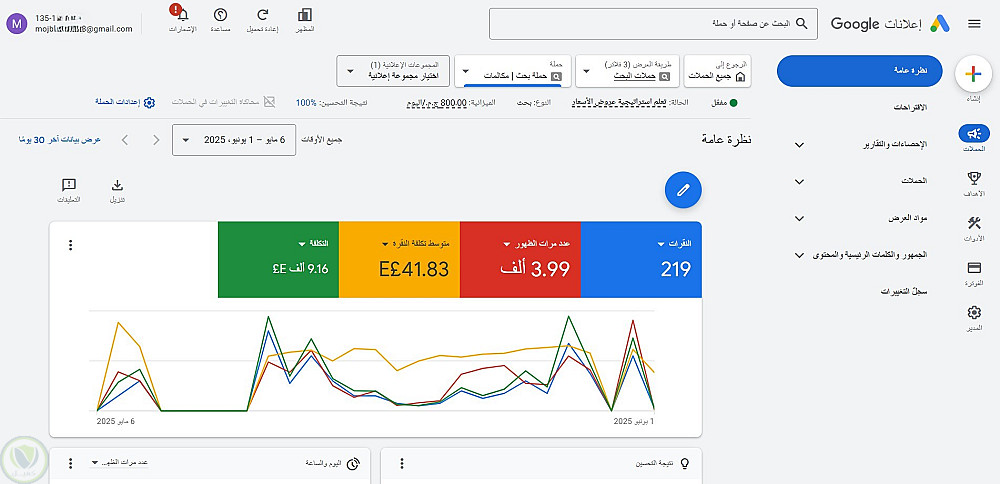Click the Google Ads logo

939,24
